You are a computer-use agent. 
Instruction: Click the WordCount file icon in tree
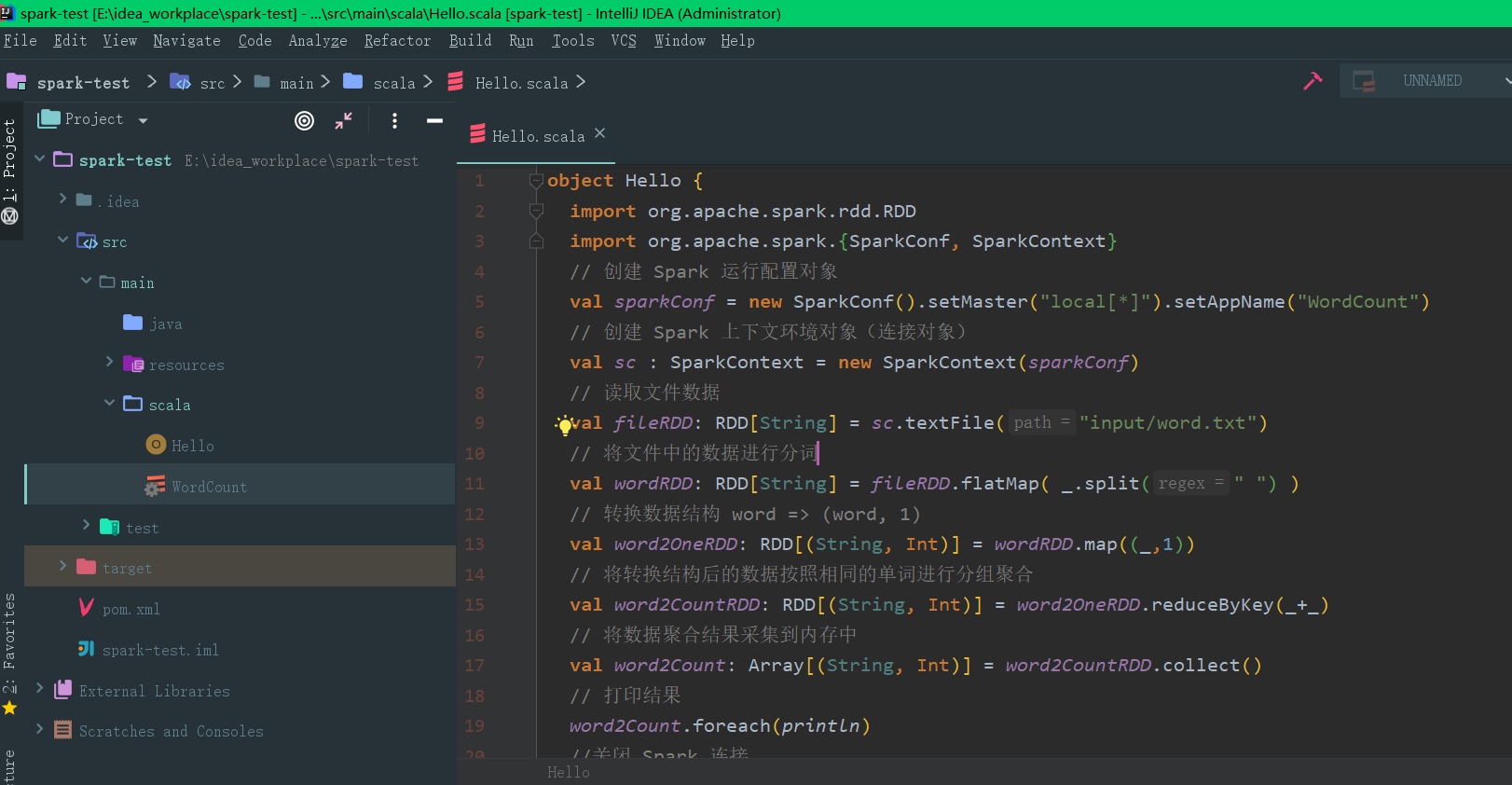pos(156,486)
